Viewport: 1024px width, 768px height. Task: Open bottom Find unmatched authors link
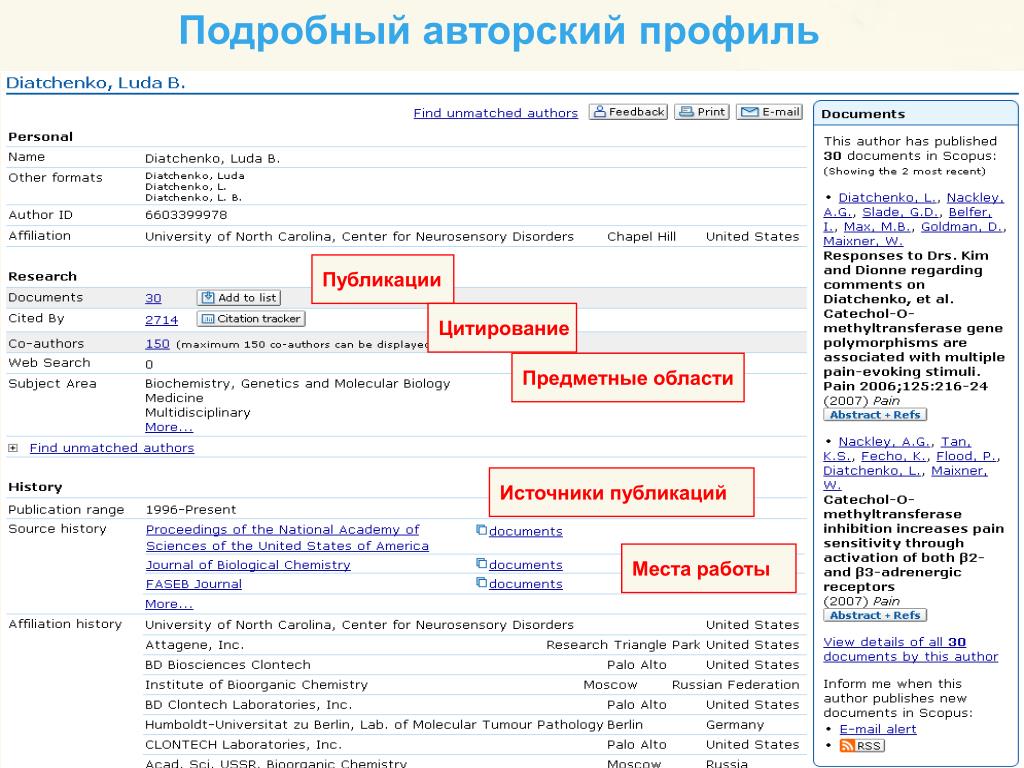point(112,448)
